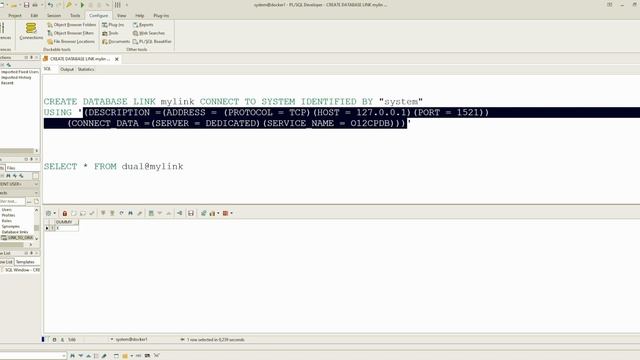Click the Undo arrow icon
Screen dimensions: 640x360
tap(50, 5)
